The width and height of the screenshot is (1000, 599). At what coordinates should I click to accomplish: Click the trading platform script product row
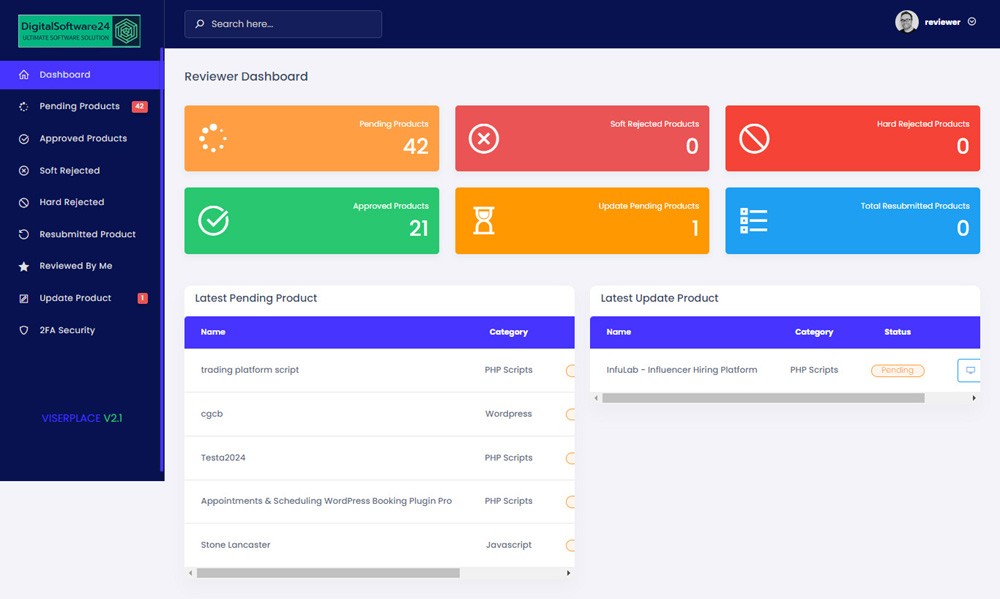coord(250,370)
